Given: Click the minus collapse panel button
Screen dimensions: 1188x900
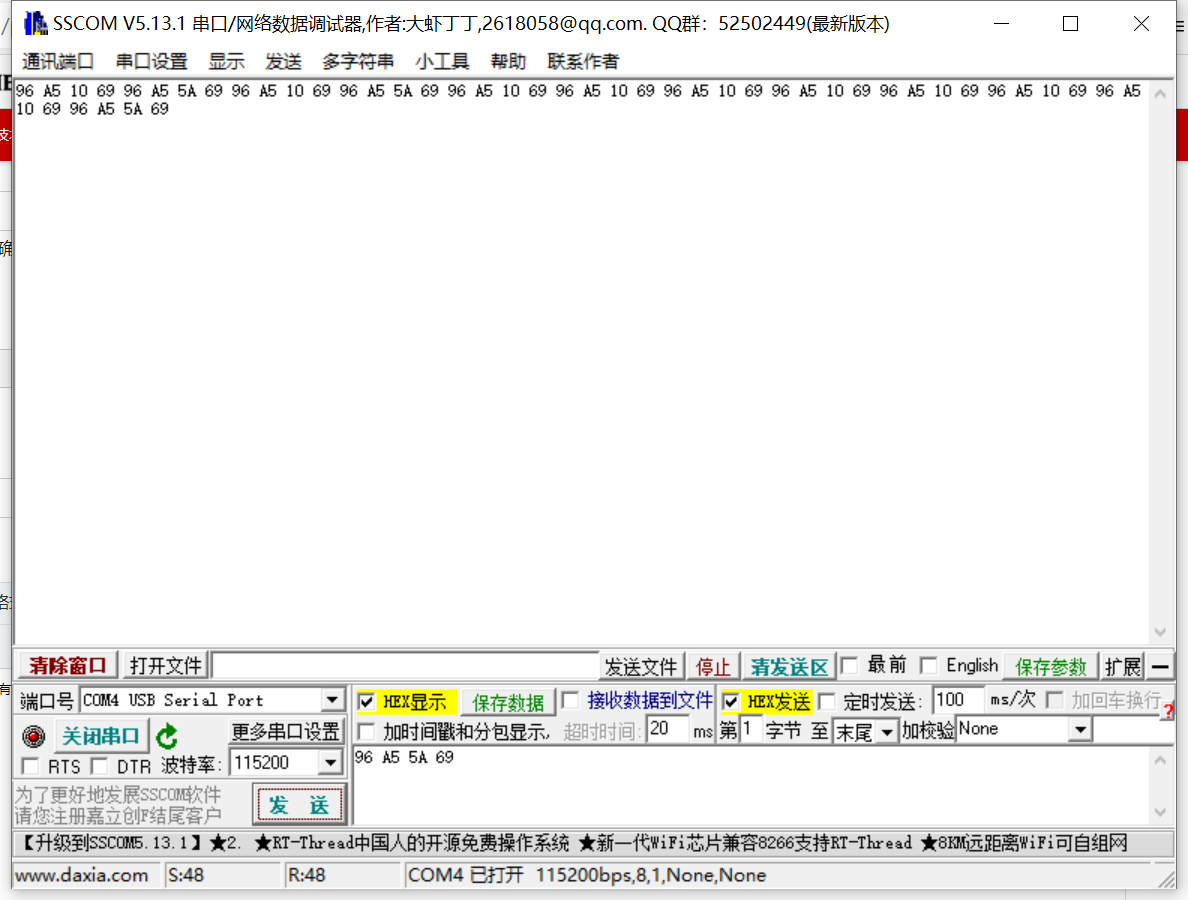Looking at the screenshot, I should tap(1160, 667).
